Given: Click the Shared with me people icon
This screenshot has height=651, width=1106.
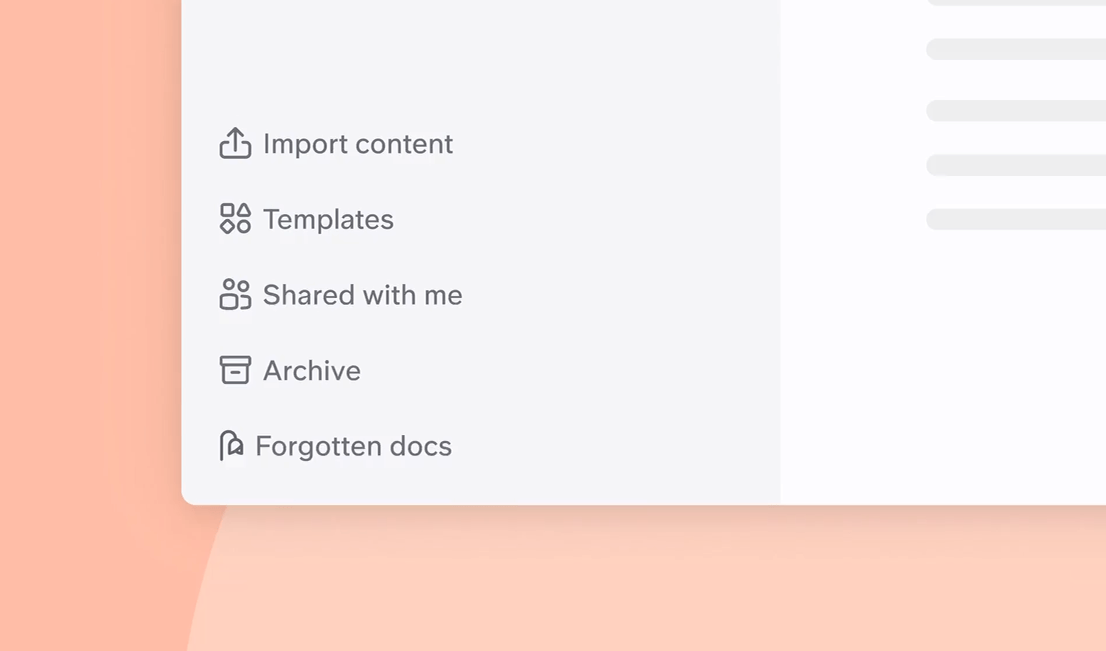Looking at the screenshot, I should click(x=234, y=294).
